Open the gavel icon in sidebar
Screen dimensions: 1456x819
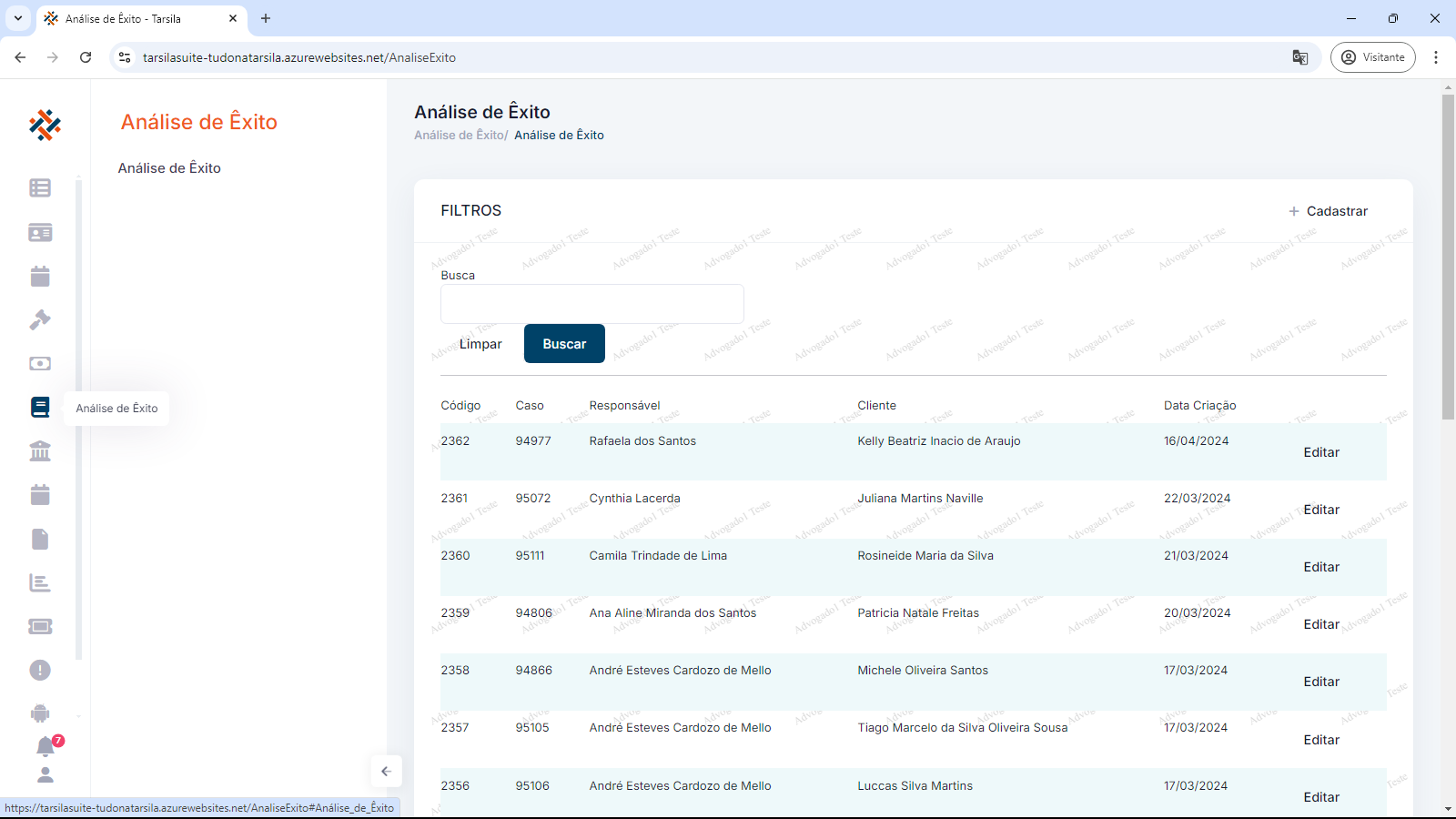pyautogui.click(x=40, y=319)
